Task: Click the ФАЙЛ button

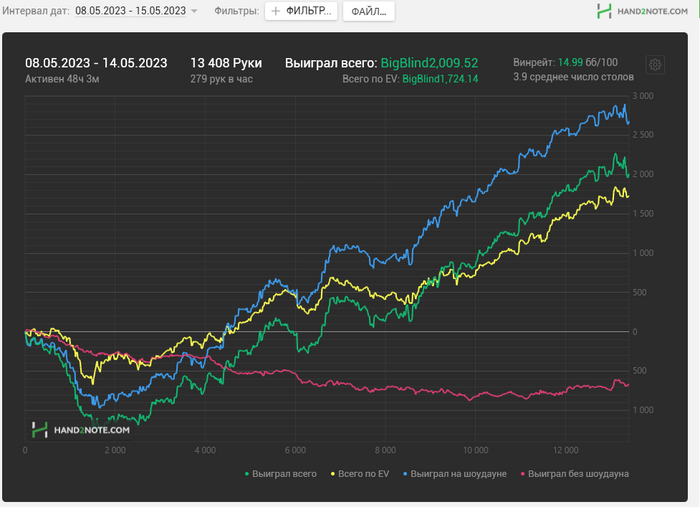Action: pyautogui.click(x=369, y=11)
